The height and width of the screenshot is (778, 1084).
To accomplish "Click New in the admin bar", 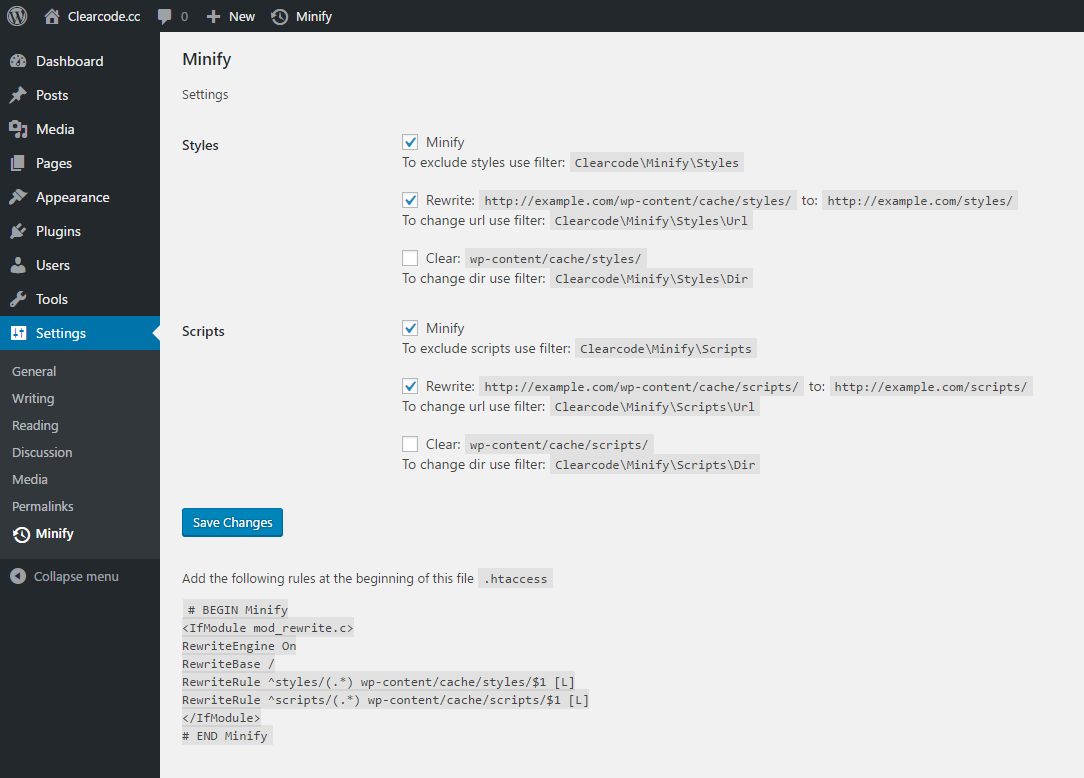I will 242,17.
